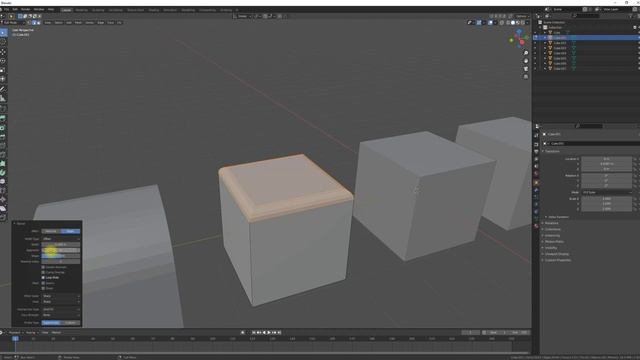Open the rotation Mode dropdown

coord(607,192)
